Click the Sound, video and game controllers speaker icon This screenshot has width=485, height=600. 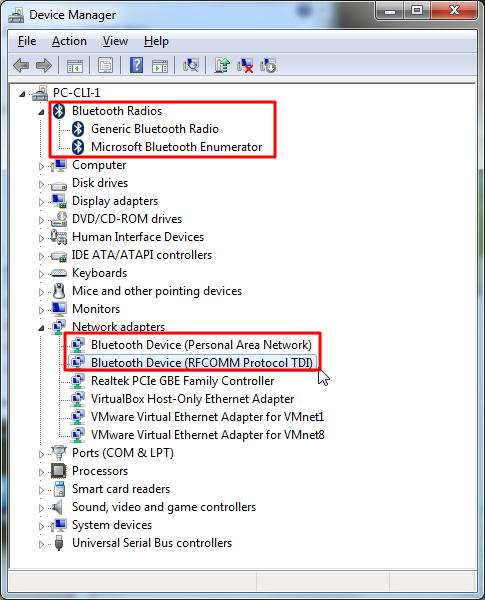57,507
